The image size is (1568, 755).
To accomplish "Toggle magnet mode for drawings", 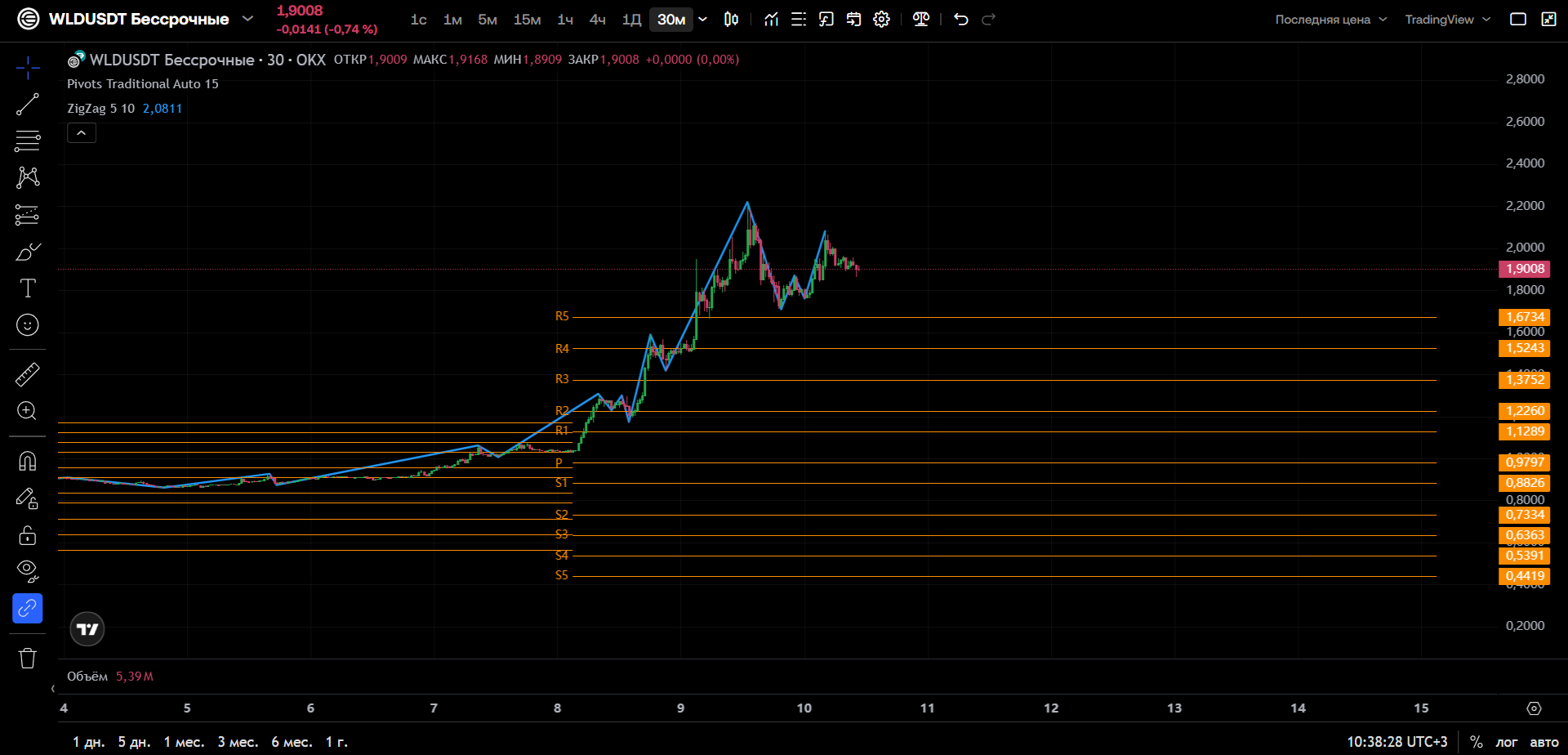I will (x=27, y=461).
